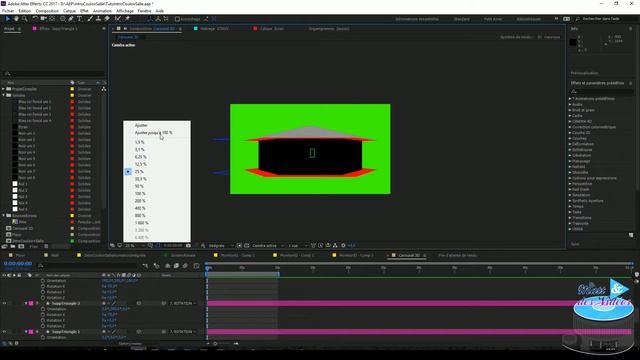Screen dimensions: 640x360
Task: Open the Caméra active view dropdown
Action: coord(268,246)
